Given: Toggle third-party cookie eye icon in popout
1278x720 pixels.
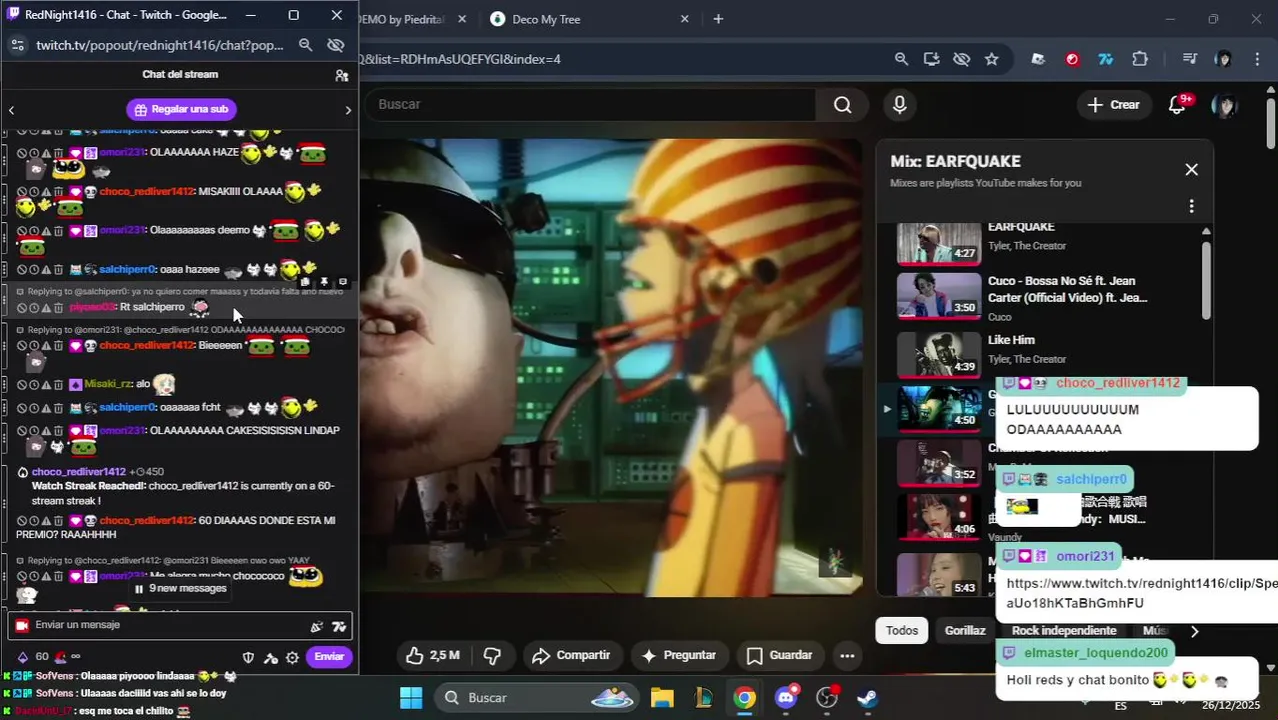Looking at the screenshot, I should (336, 45).
